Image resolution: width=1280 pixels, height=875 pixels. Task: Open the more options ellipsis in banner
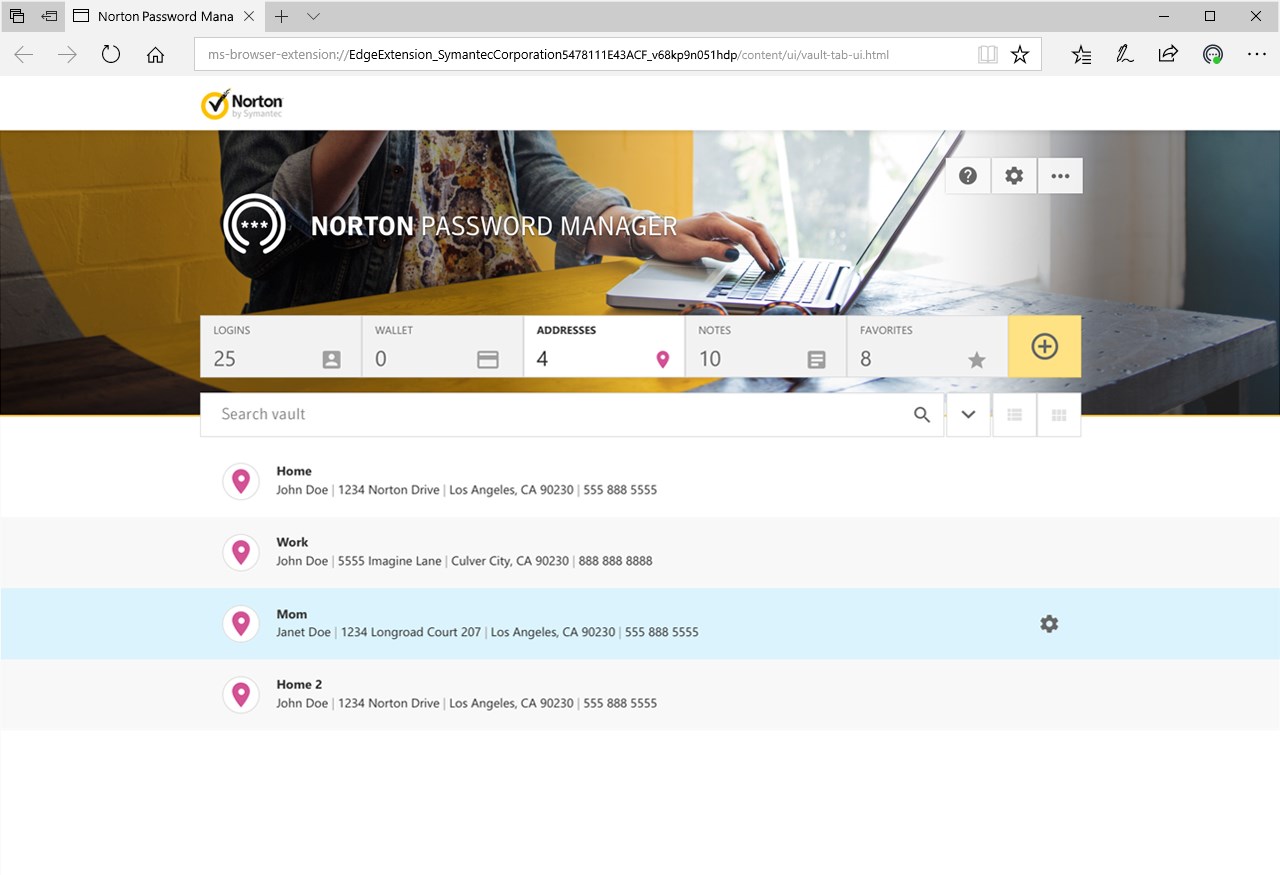pyautogui.click(x=1060, y=176)
